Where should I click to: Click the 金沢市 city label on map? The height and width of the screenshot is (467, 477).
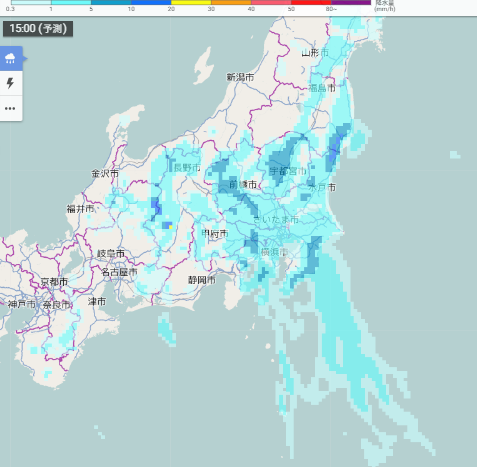[105, 174]
